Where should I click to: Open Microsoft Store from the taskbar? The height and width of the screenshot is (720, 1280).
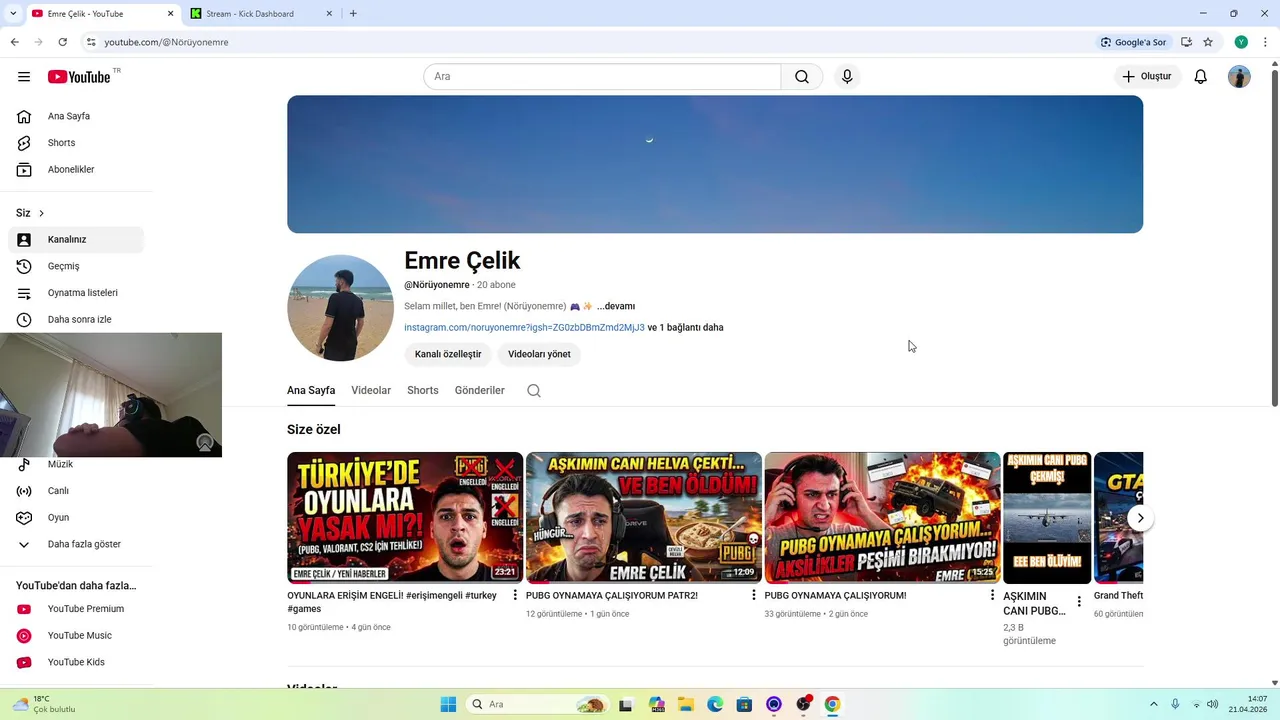744,704
